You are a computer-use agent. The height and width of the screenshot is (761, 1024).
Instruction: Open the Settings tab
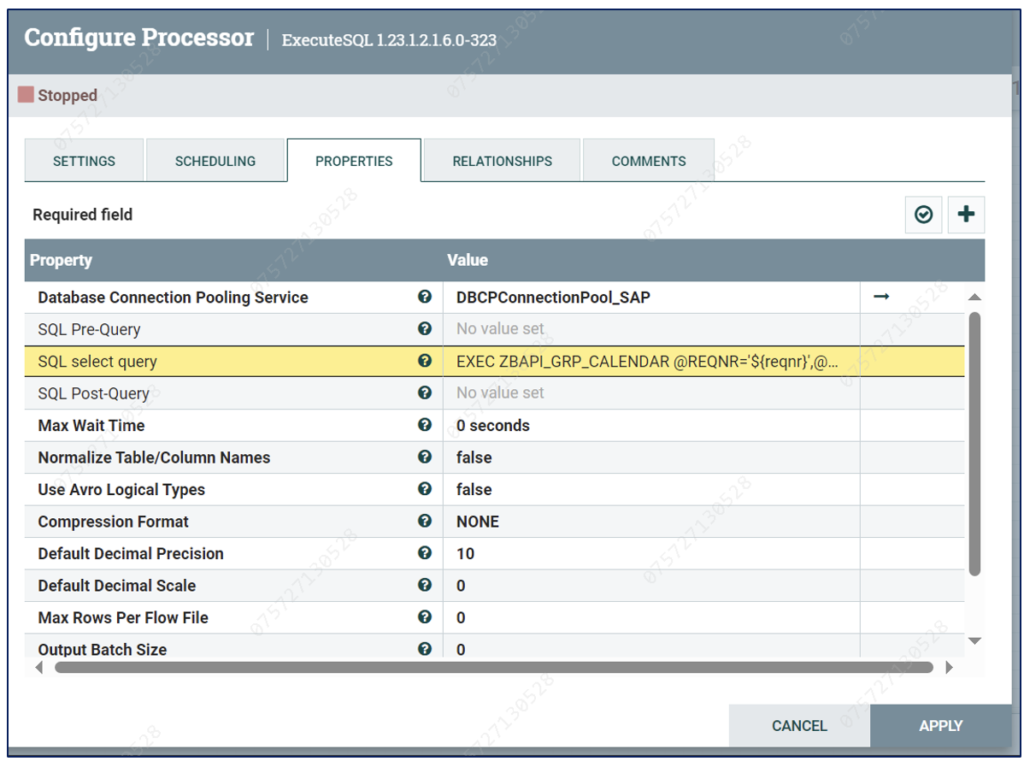point(84,161)
